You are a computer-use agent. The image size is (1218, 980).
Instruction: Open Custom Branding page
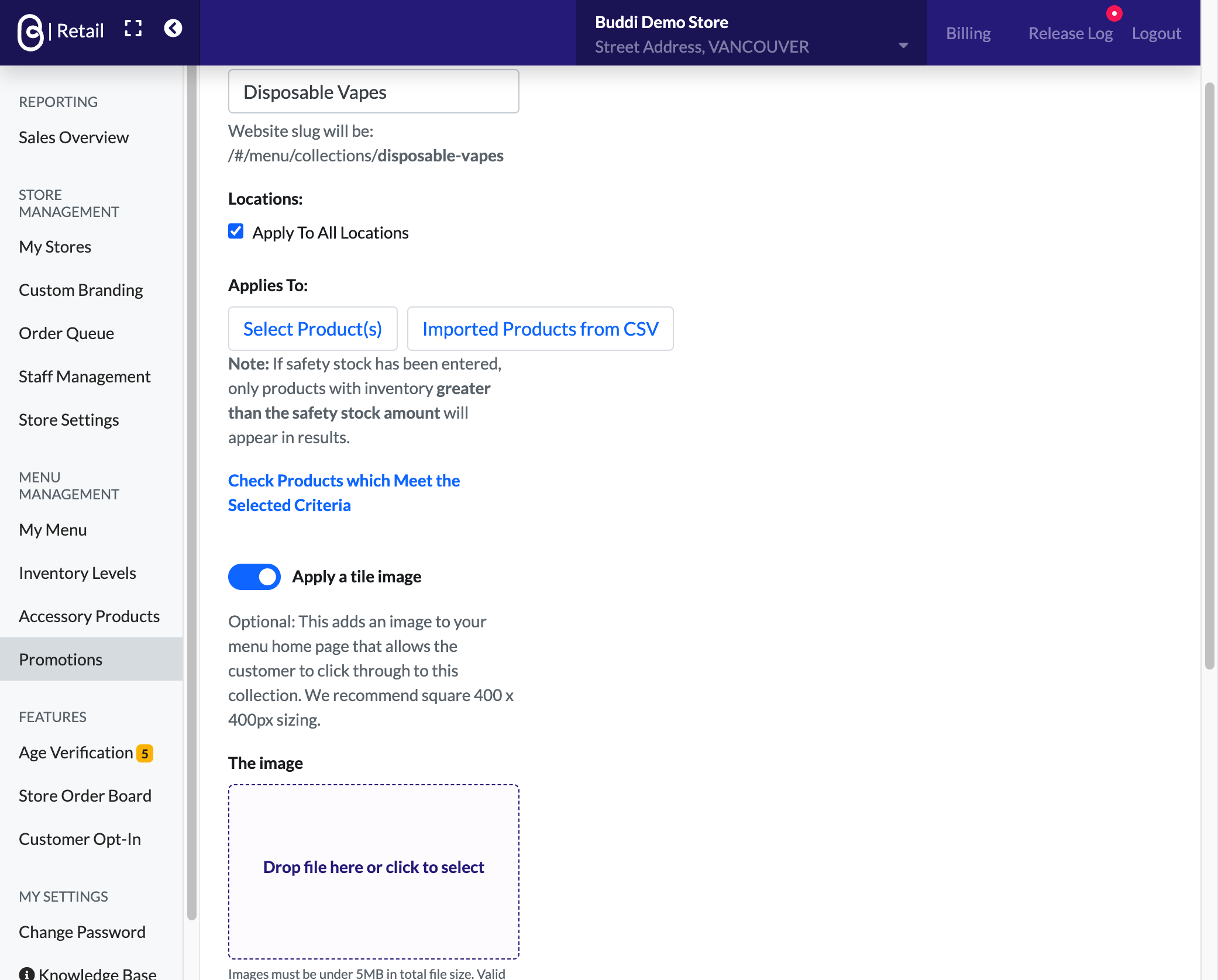[81, 290]
